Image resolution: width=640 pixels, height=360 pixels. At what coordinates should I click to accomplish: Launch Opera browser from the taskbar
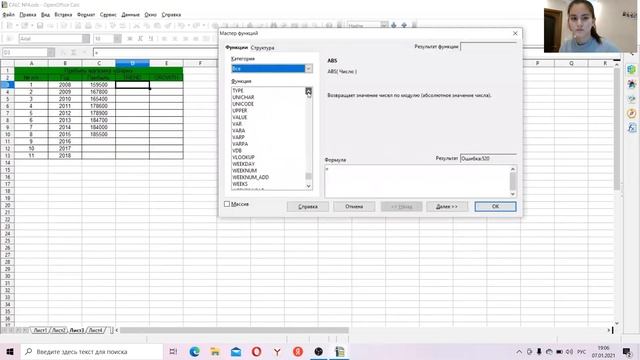click(256, 351)
